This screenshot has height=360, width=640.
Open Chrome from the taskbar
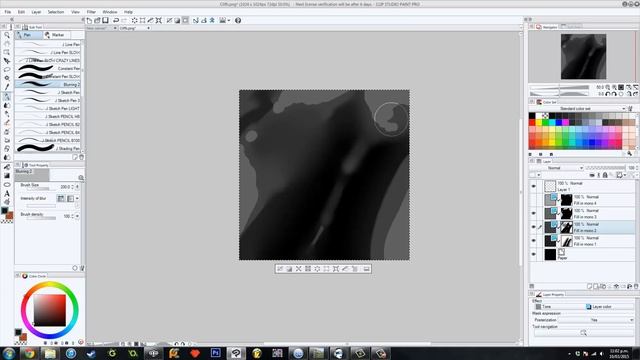point(29,353)
